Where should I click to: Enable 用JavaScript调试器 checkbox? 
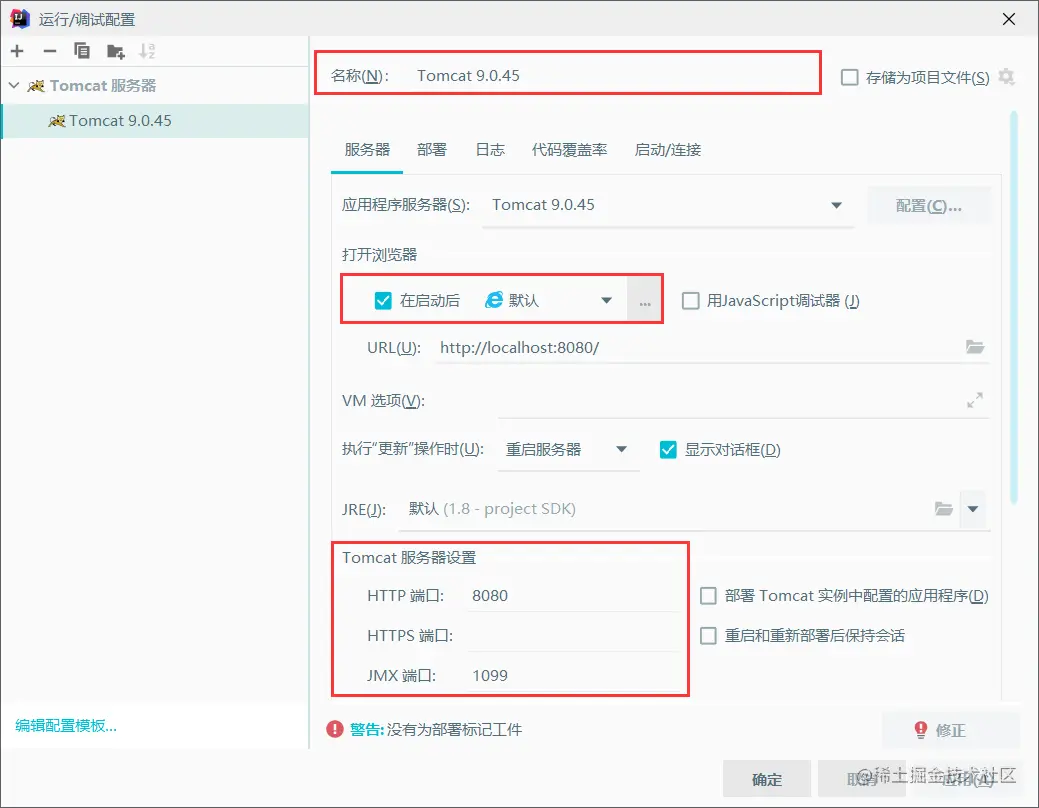(x=690, y=301)
